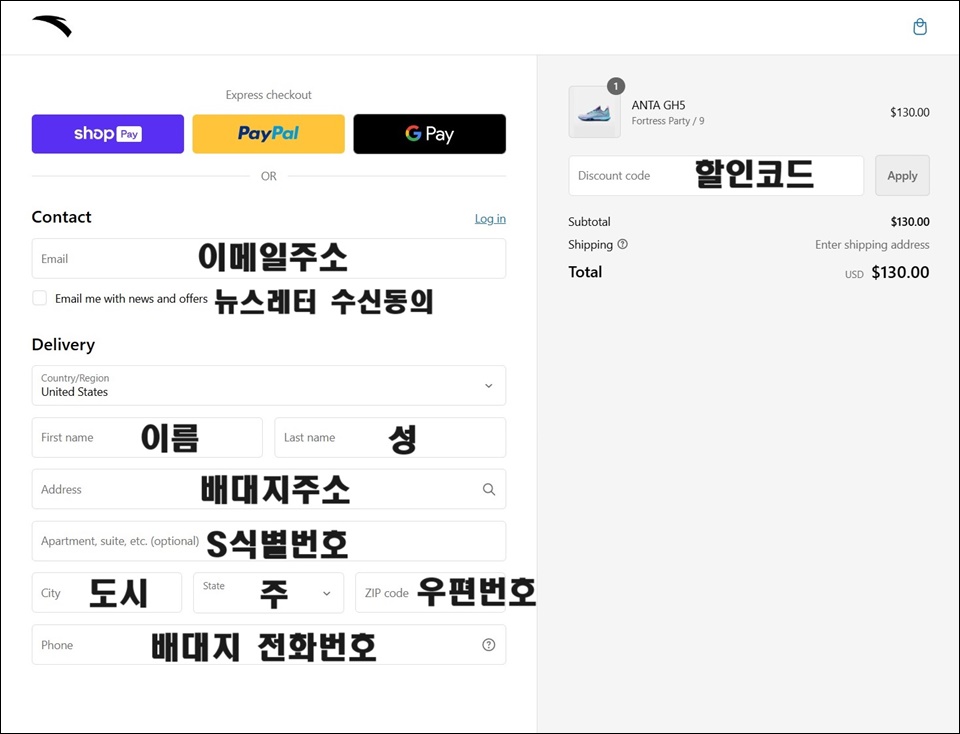Click the ZIP code field
Image resolution: width=960 pixels, height=734 pixels.
[430, 593]
